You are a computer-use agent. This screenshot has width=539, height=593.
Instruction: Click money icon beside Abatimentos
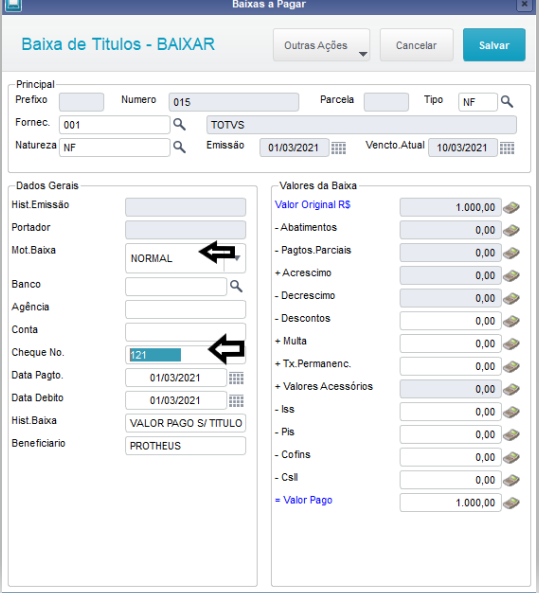click(511, 230)
